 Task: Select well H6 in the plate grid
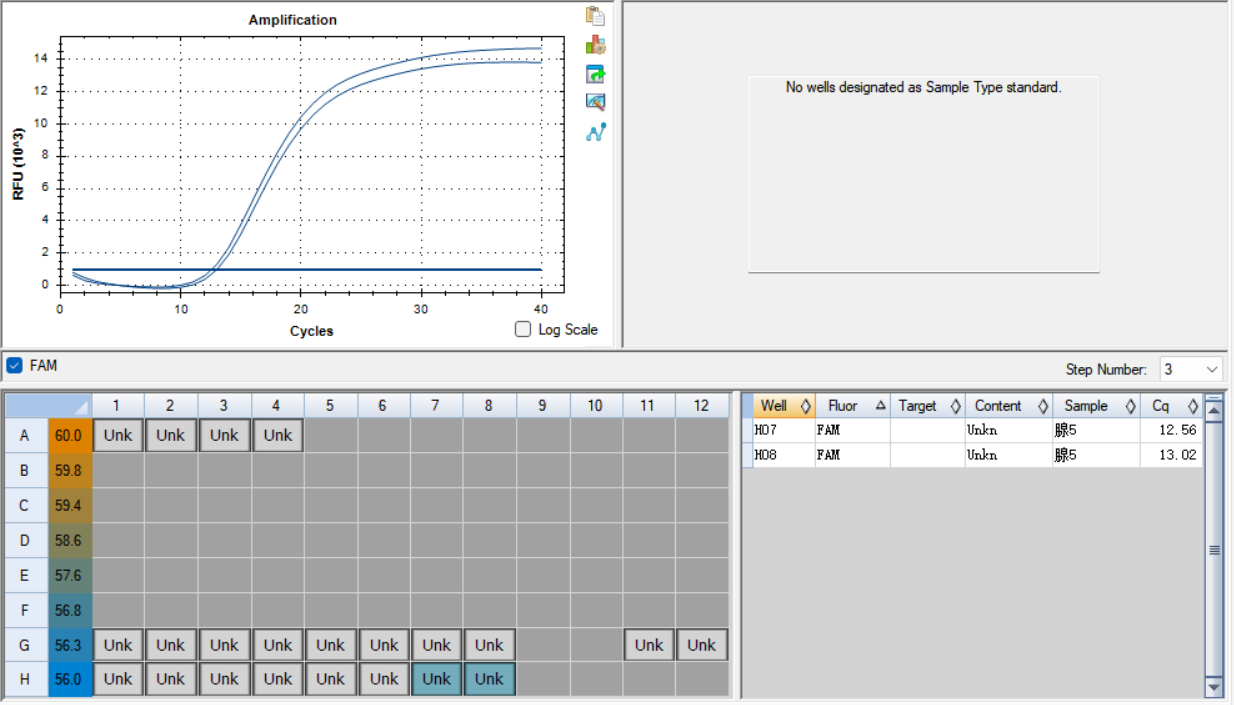384,679
